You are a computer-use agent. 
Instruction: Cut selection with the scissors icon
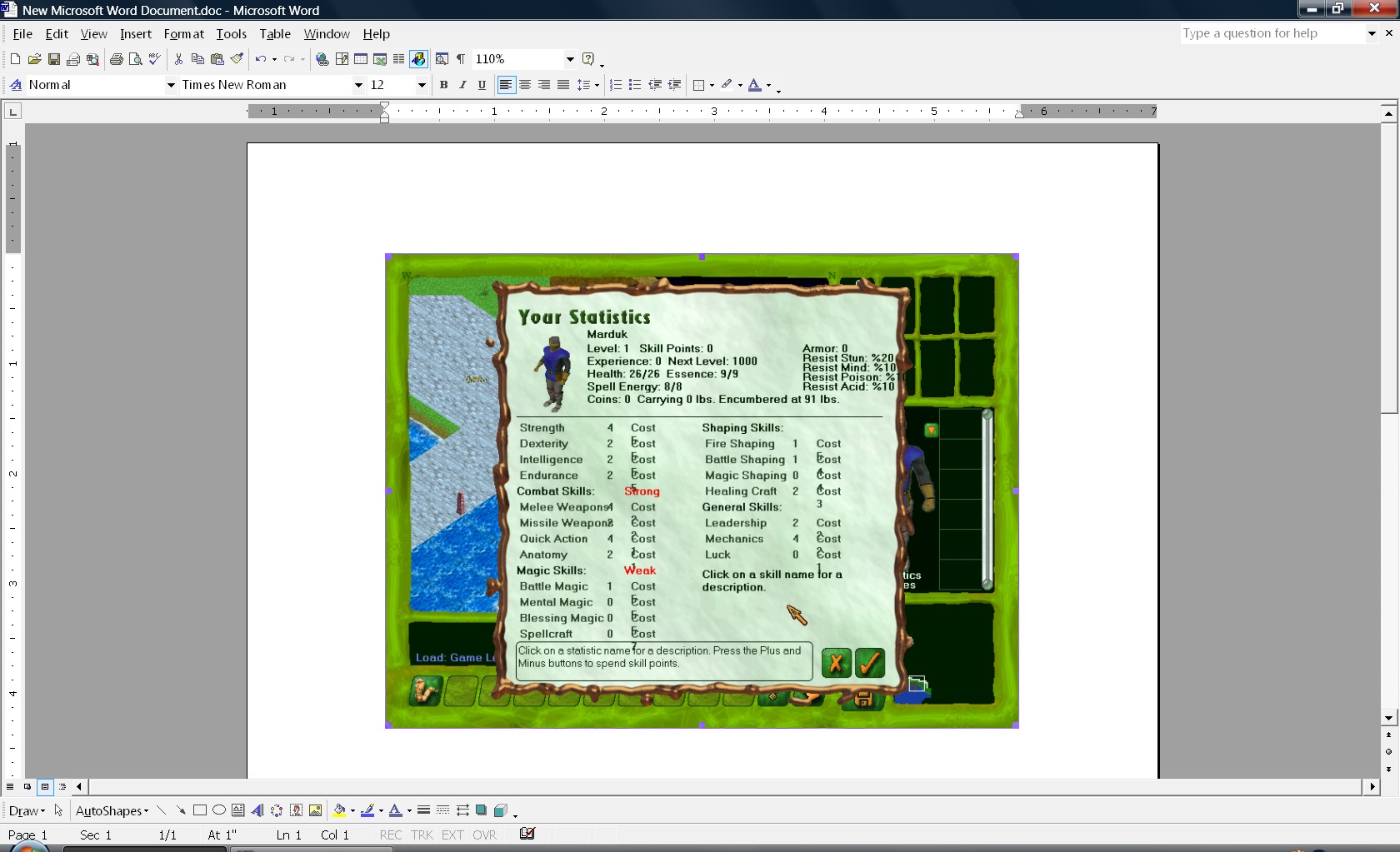(178, 59)
